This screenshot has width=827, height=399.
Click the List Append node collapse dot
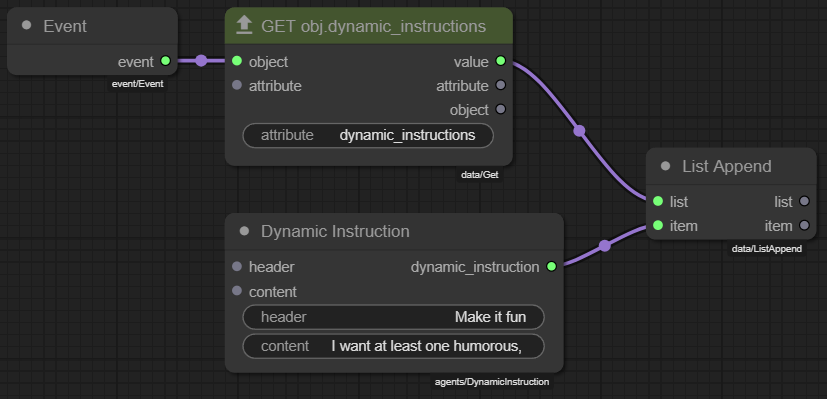tap(665, 166)
